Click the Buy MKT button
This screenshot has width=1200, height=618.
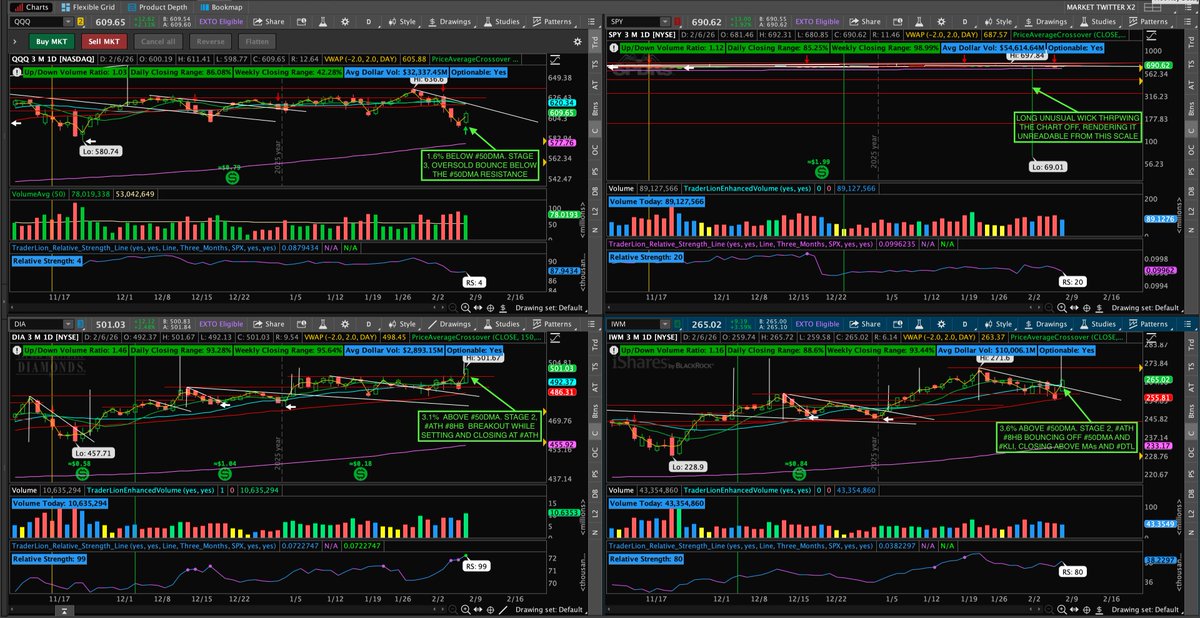(52, 42)
